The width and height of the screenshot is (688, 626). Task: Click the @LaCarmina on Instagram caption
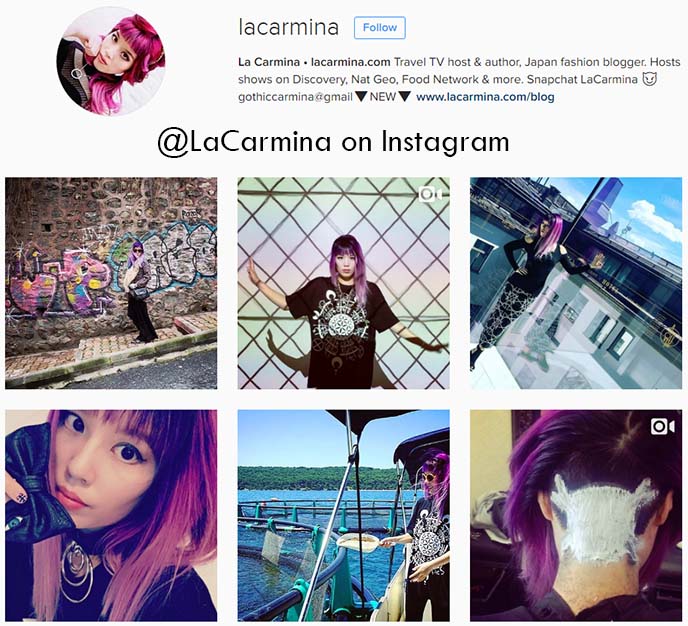pos(333,143)
